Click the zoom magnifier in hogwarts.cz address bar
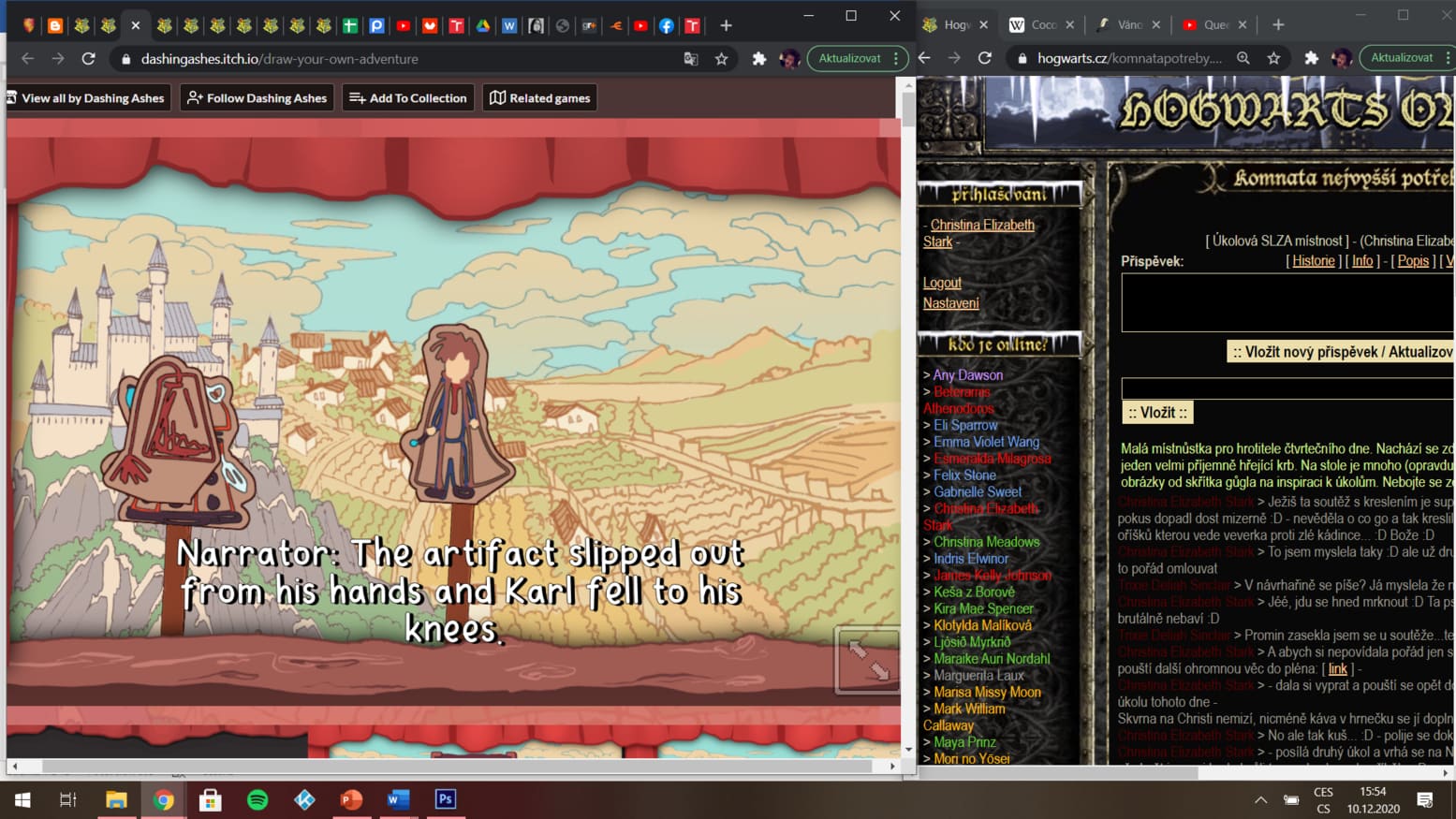 tap(1243, 58)
